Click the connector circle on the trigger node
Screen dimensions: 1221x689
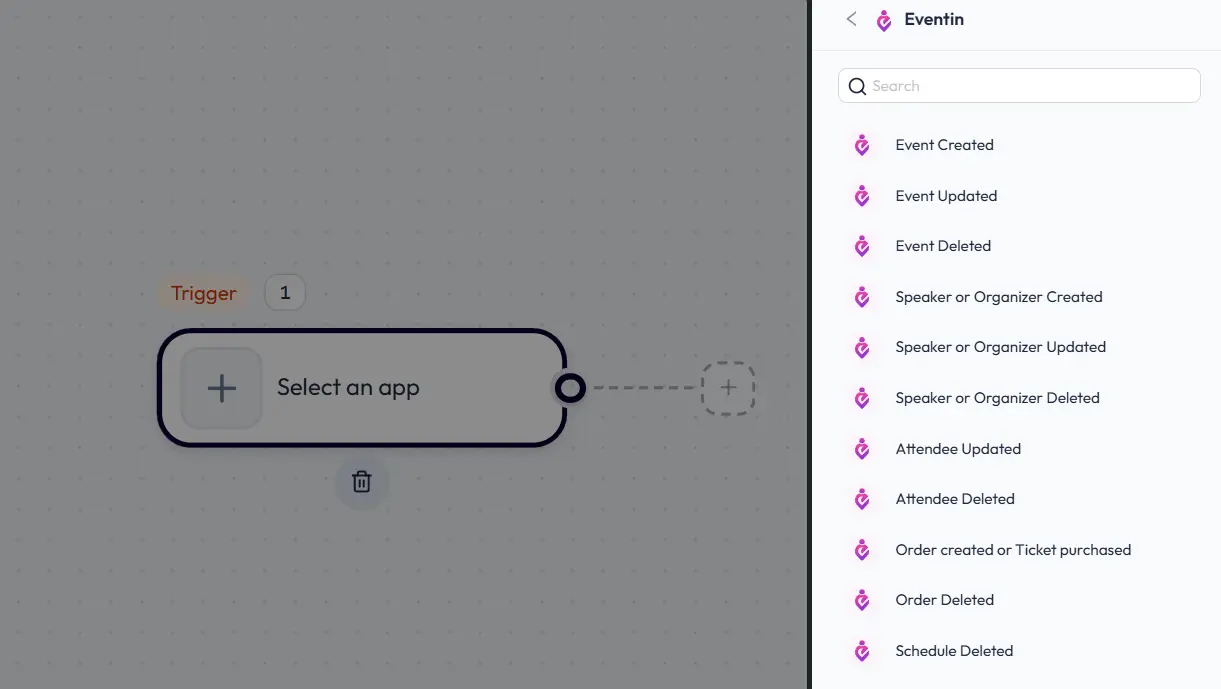pyautogui.click(x=570, y=388)
